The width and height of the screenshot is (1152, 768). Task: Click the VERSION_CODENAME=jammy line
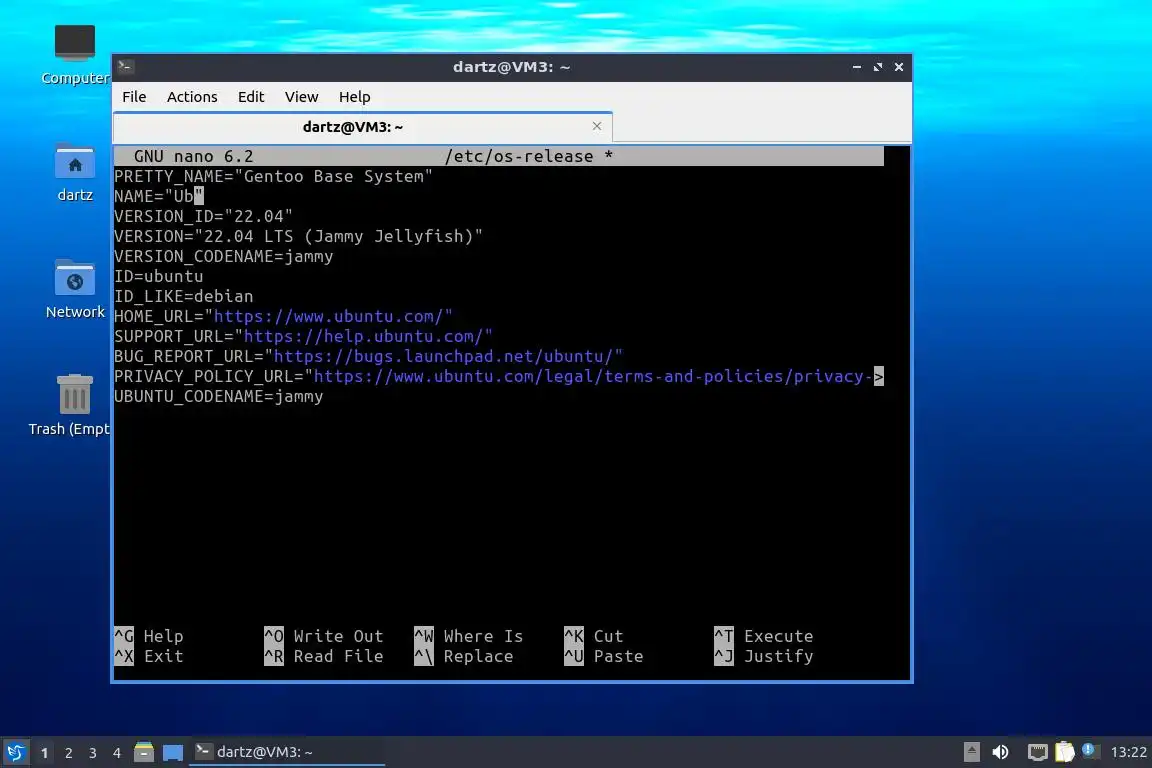pos(223,256)
